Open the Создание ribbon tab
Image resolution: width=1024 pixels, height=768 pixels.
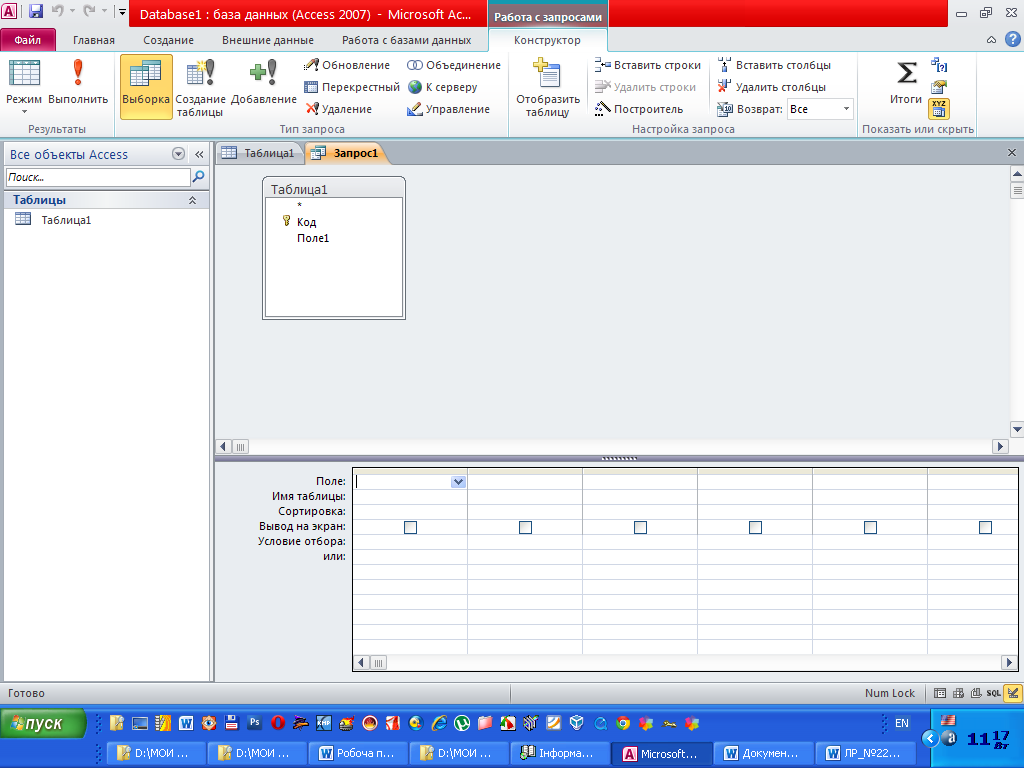point(168,40)
